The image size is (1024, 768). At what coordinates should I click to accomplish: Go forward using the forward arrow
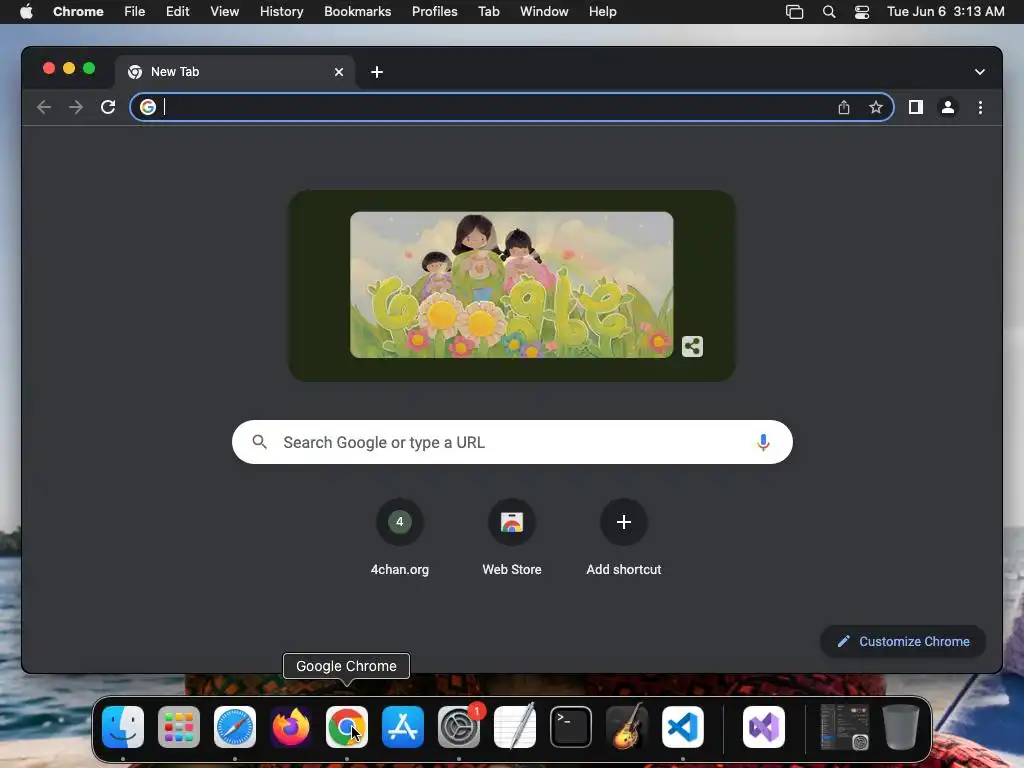[76, 107]
